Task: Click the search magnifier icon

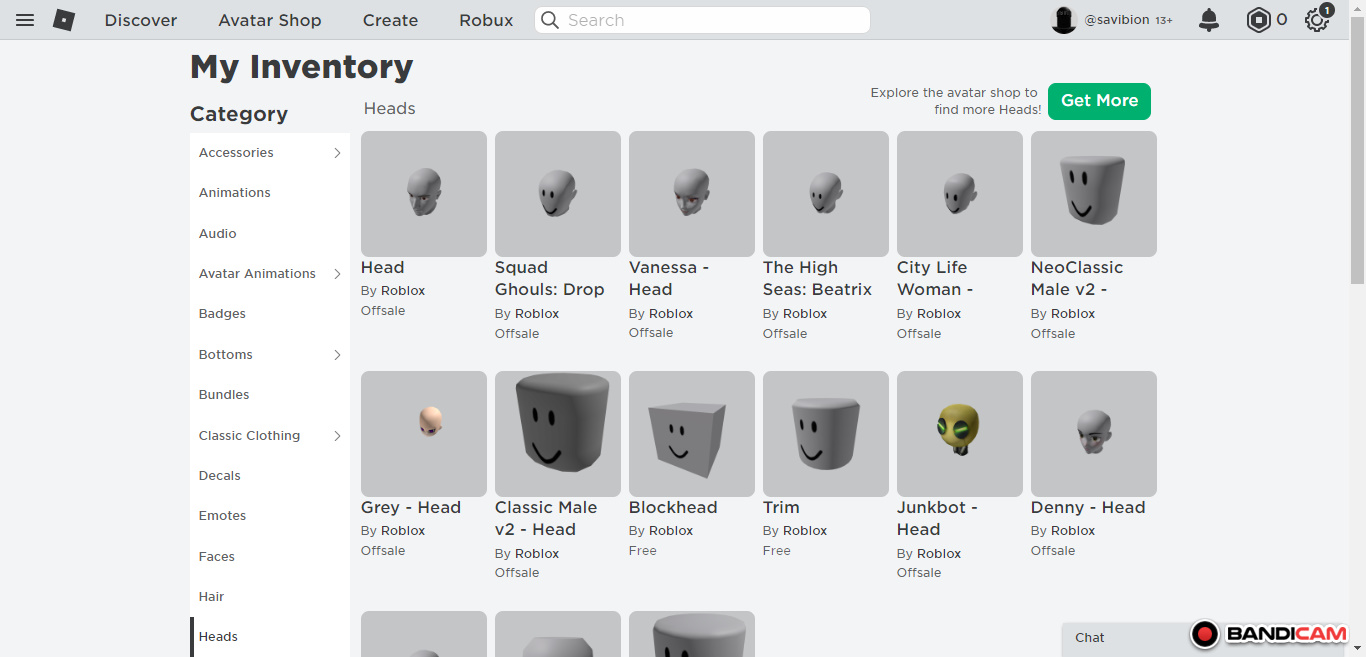Action: (550, 20)
